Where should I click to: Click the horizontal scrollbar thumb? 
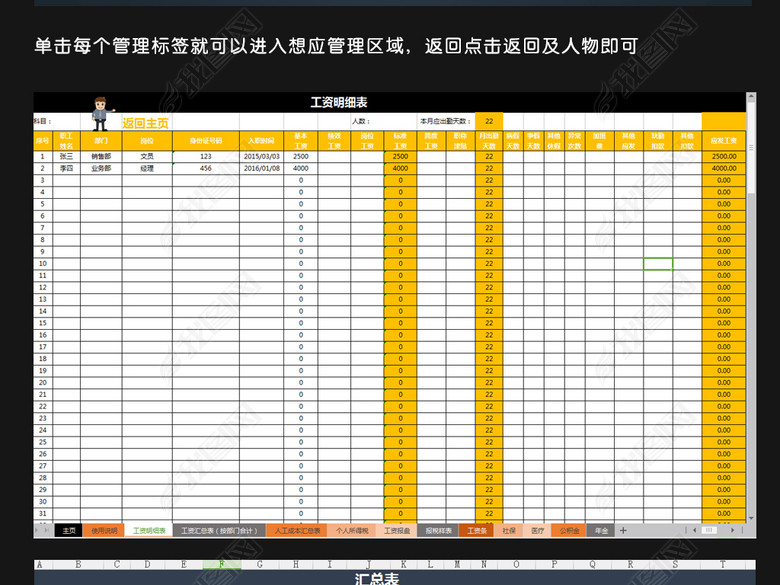pyautogui.click(x=709, y=530)
